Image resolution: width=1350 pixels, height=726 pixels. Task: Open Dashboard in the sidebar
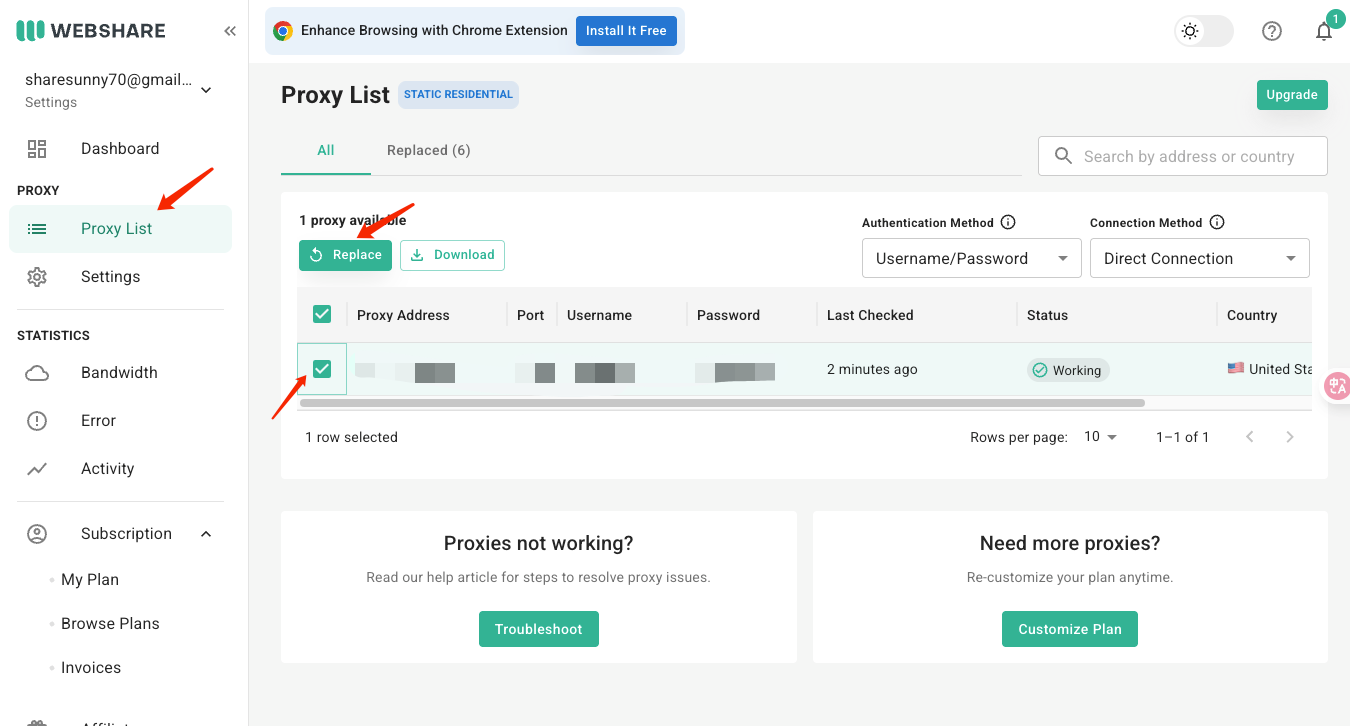click(120, 149)
